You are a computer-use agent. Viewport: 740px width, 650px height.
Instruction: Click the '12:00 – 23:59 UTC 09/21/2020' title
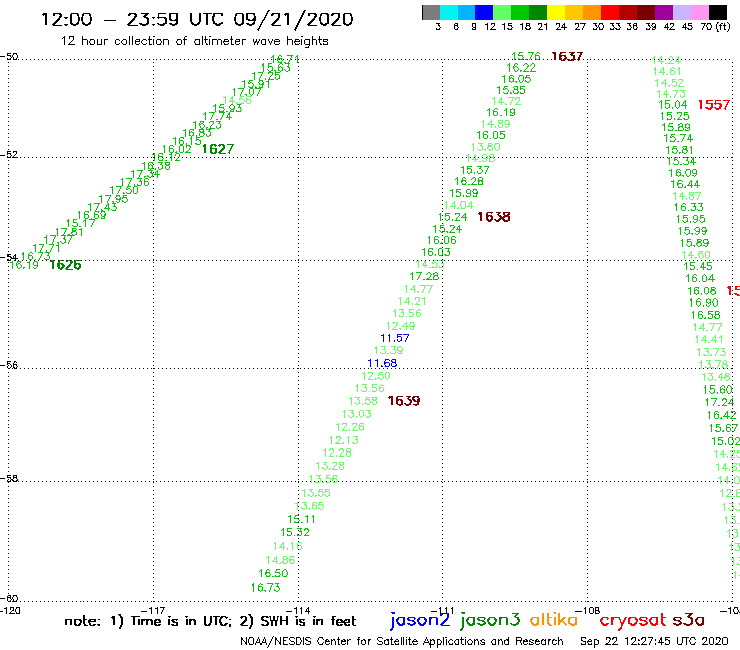[x=197, y=20]
